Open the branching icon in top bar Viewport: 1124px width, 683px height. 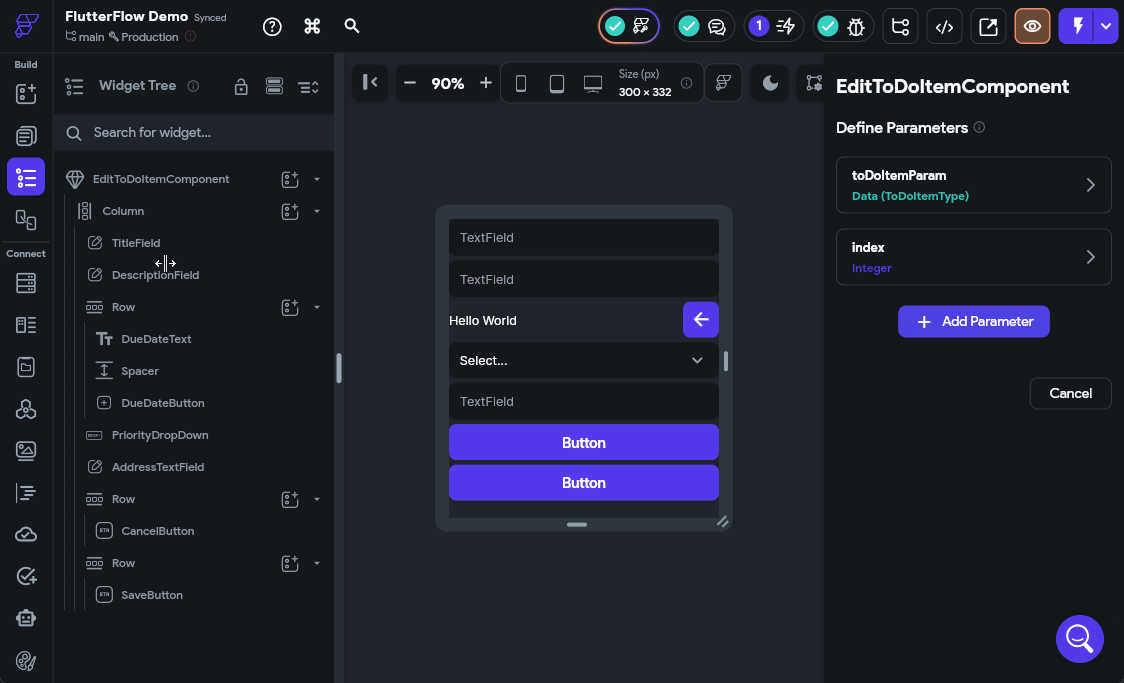[900, 27]
